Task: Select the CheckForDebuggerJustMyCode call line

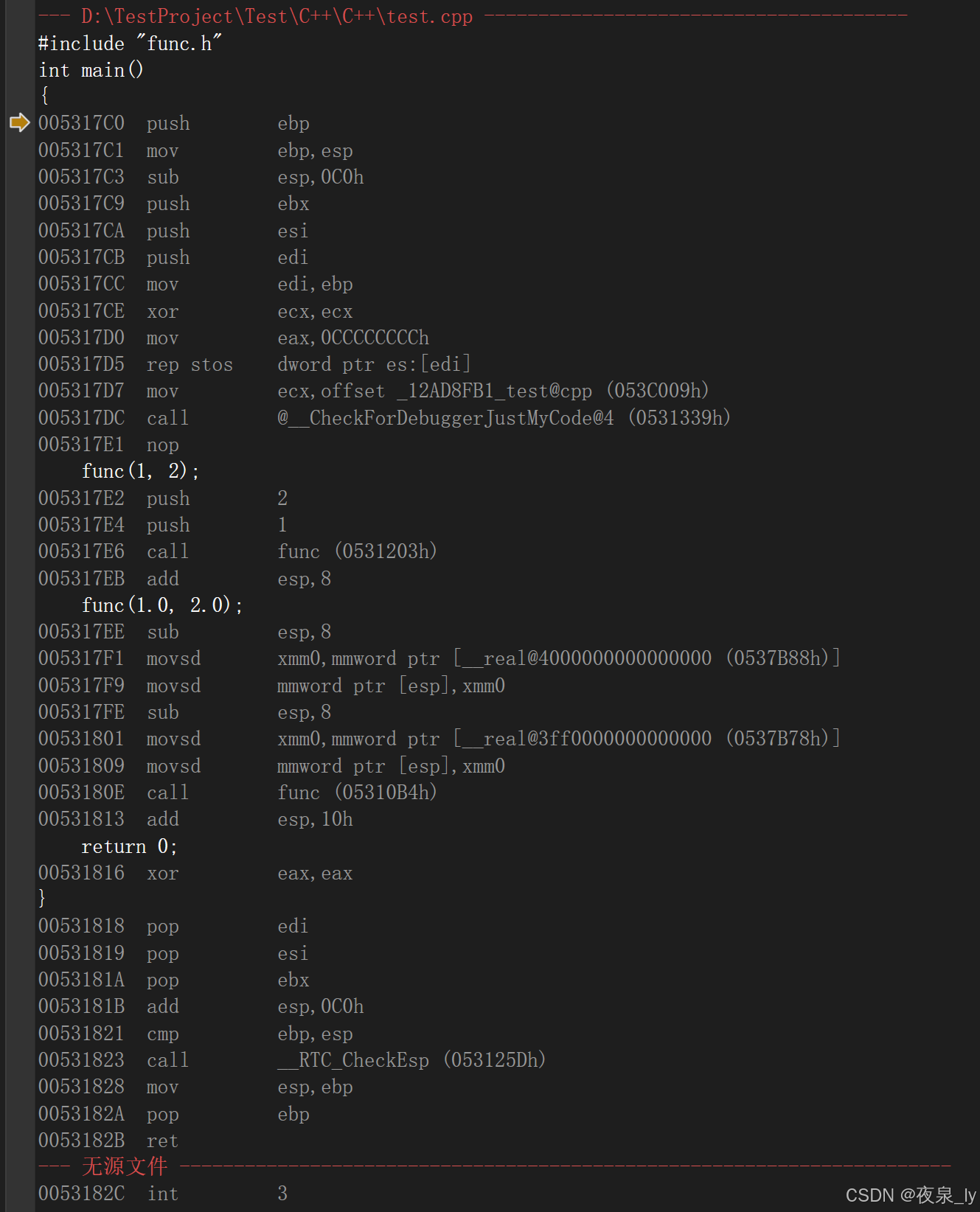Action: click(384, 418)
